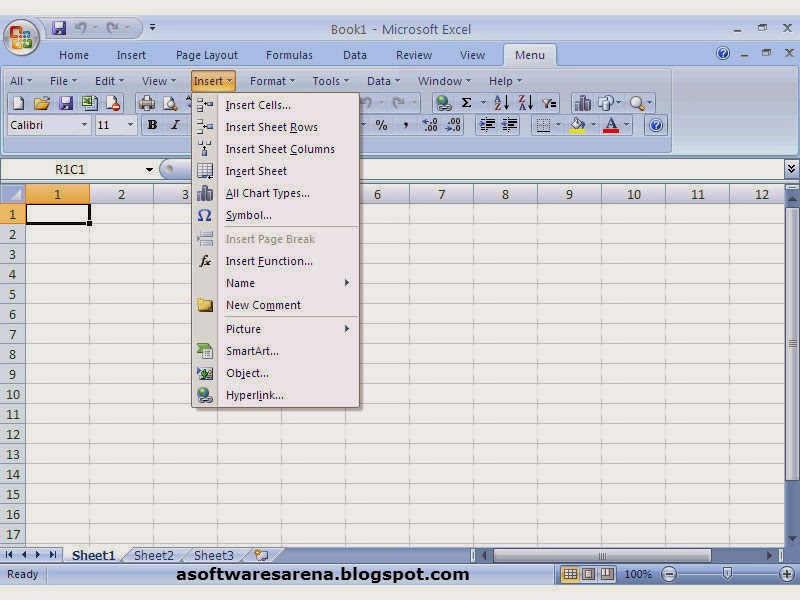Click the Font Color red A icon

[x=611, y=125]
